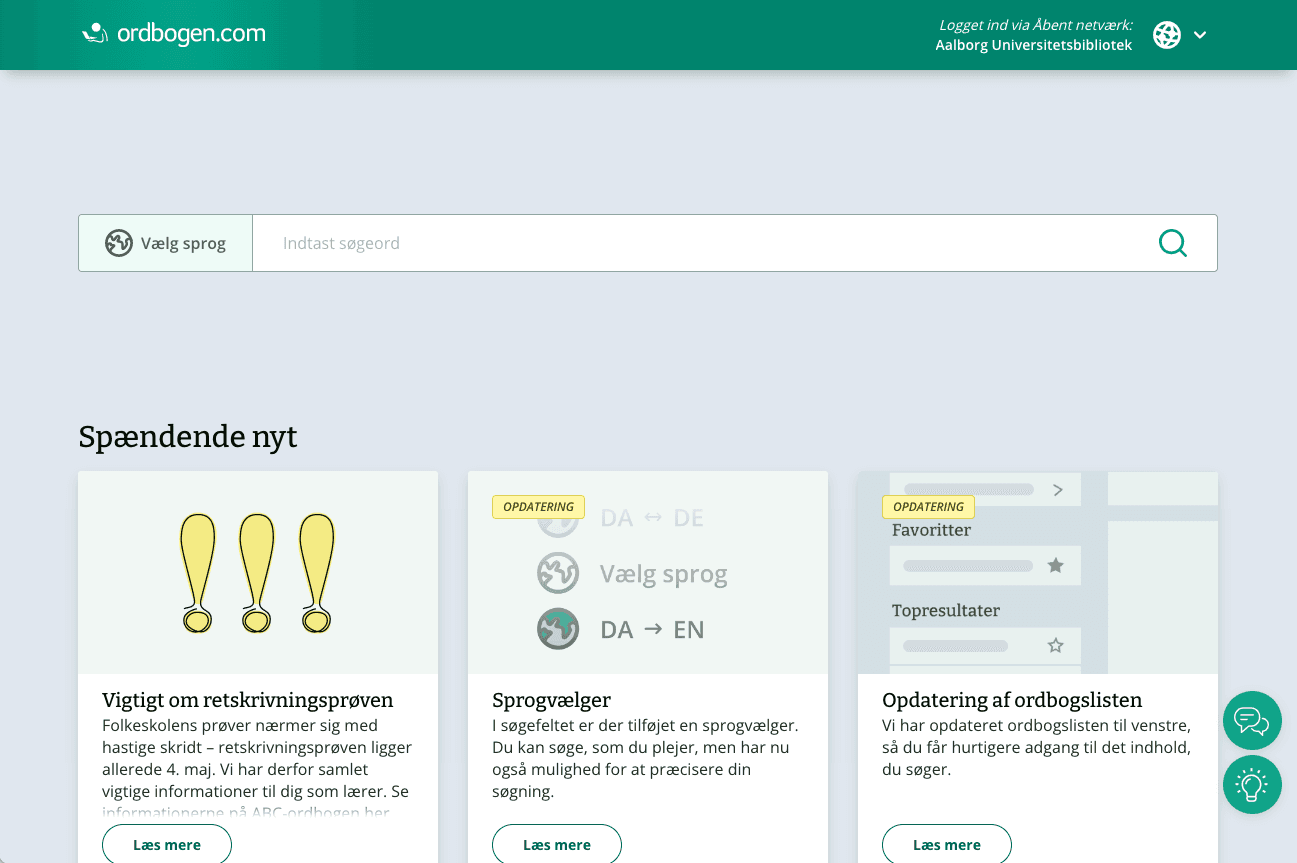This screenshot has height=863, width=1297.
Task: Open the Vælg sprog language selector
Action: pos(166,243)
